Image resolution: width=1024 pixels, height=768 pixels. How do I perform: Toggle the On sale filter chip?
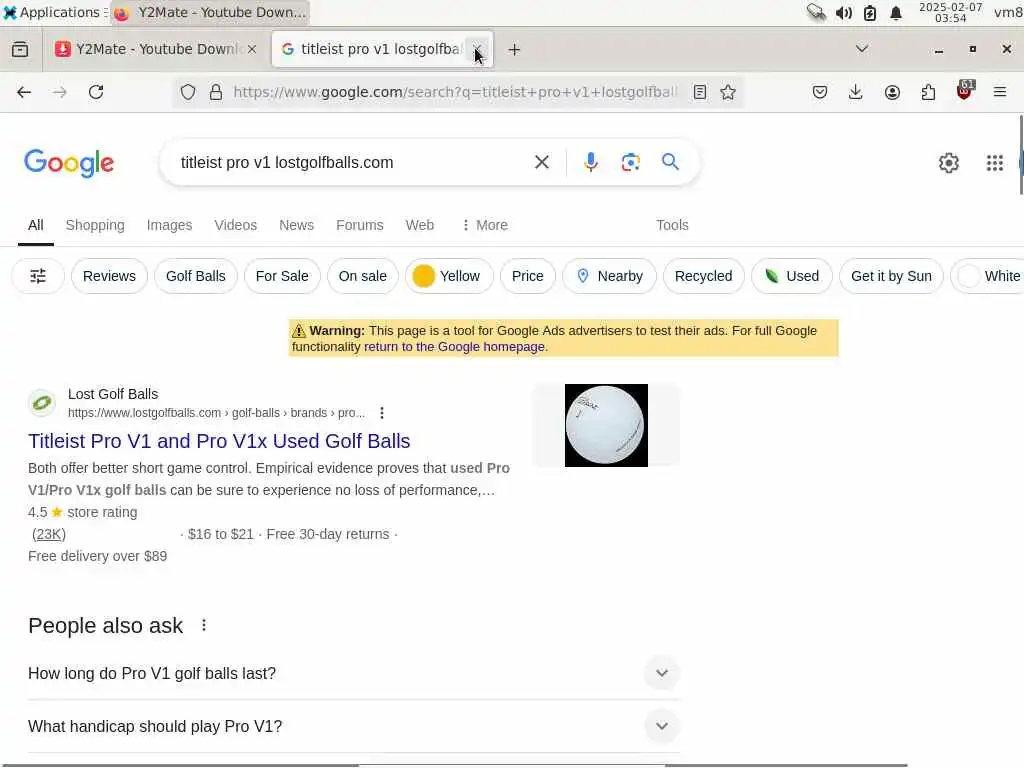362,276
